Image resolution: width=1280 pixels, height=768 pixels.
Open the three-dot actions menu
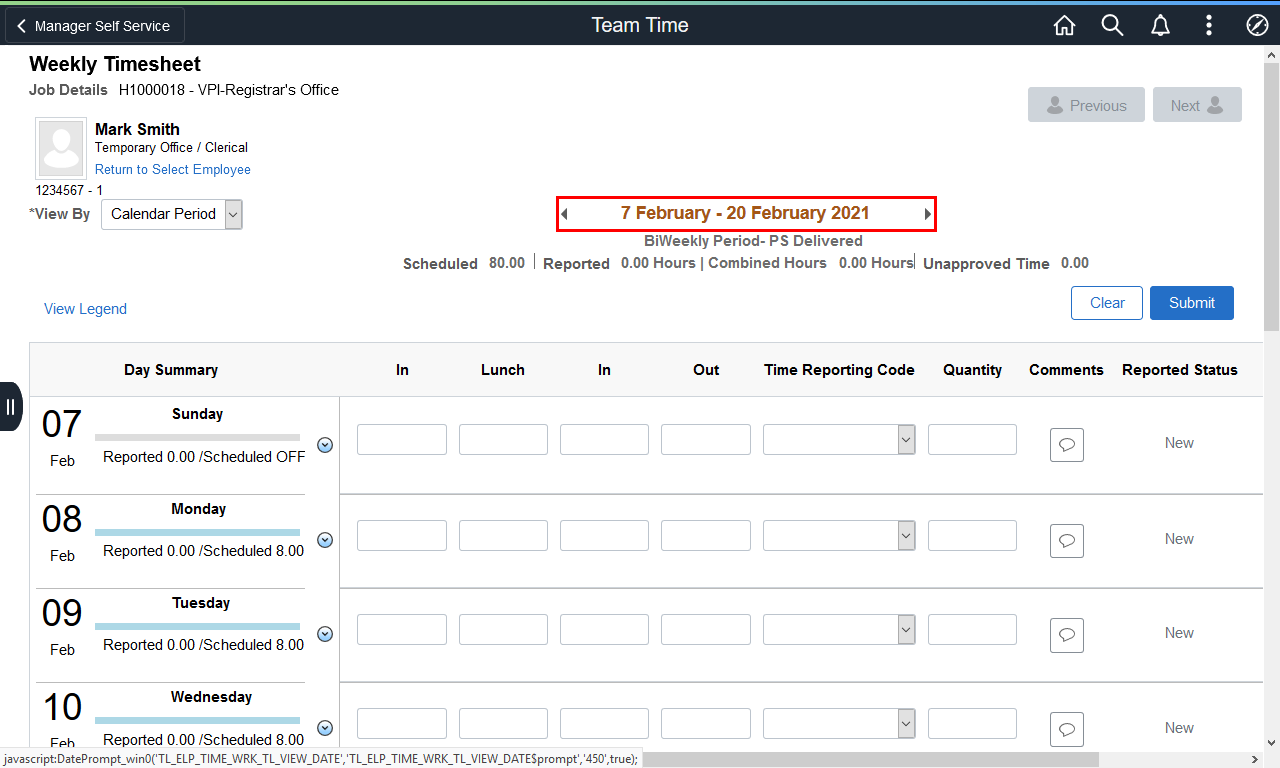[1209, 26]
